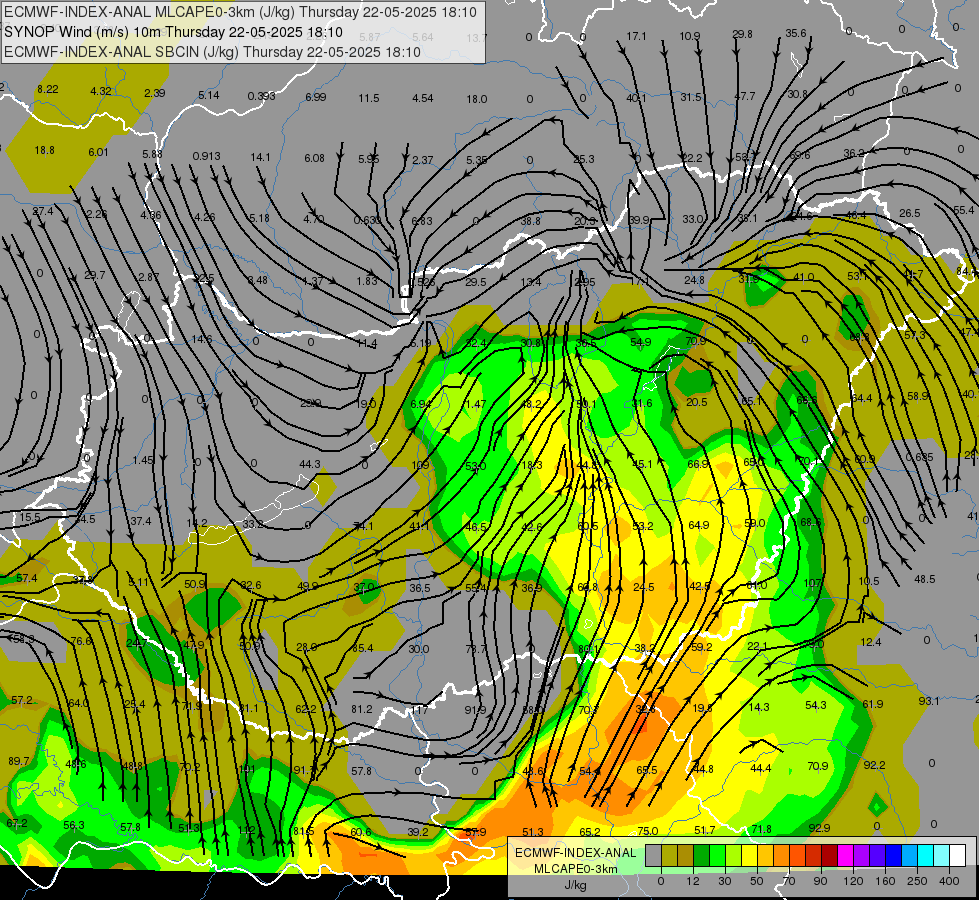
Task: Click the cyan swatch left of the legend's 400 tick
Action: (x=942, y=855)
